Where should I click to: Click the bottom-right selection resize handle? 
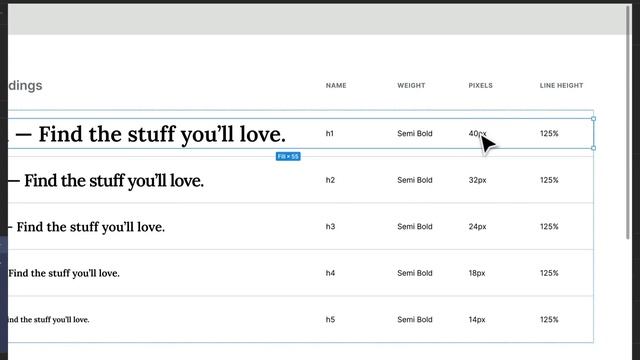(x=593, y=148)
